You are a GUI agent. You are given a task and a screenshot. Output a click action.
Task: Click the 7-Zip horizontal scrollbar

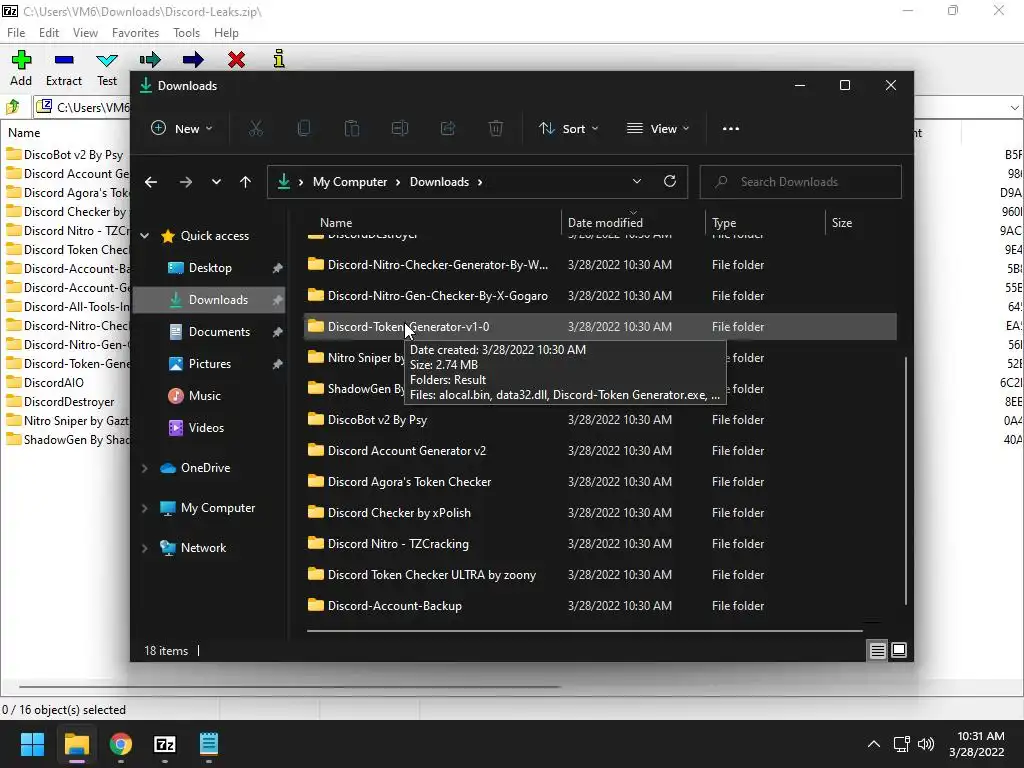click(x=290, y=687)
